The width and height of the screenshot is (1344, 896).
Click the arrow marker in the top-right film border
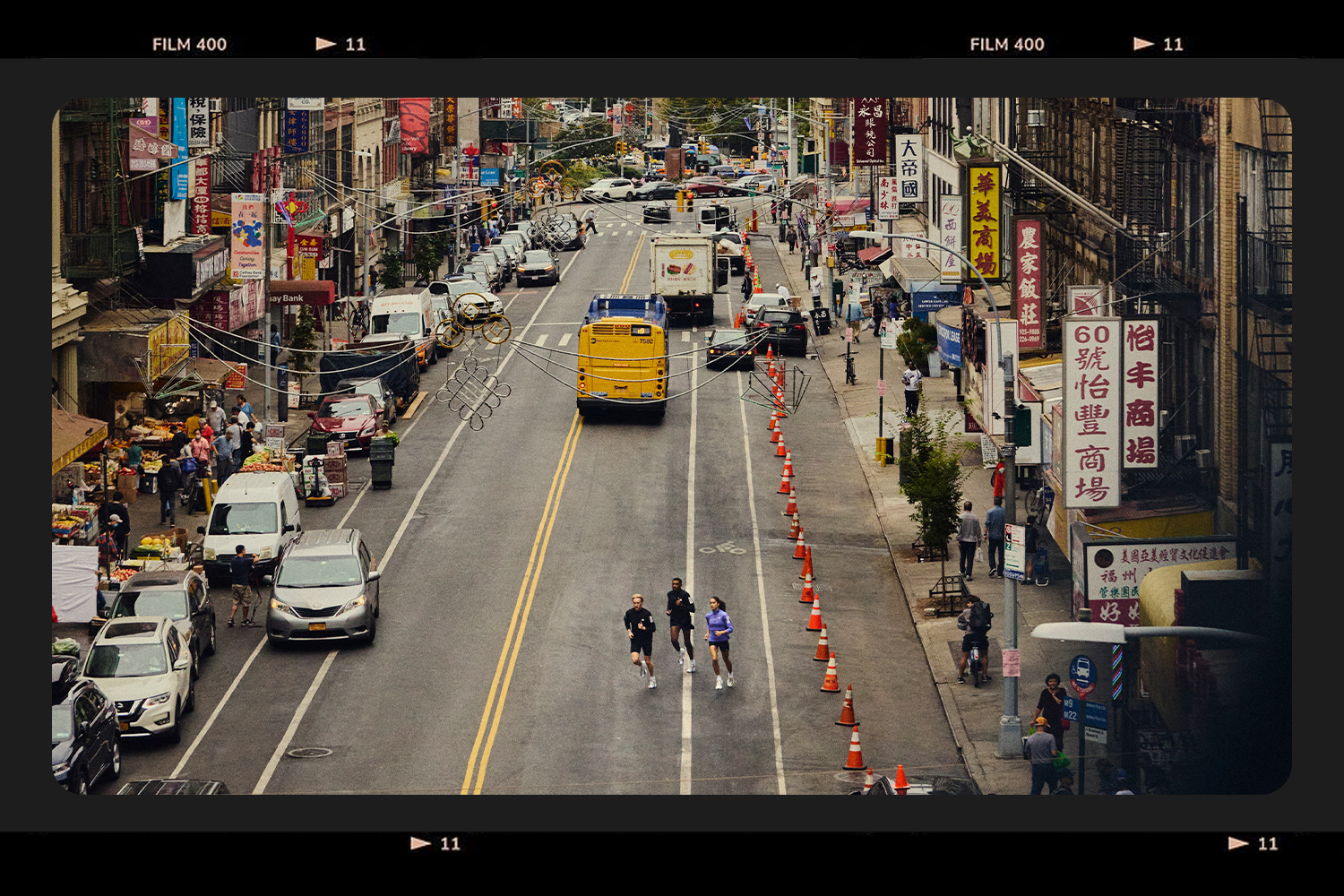tap(1143, 44)
